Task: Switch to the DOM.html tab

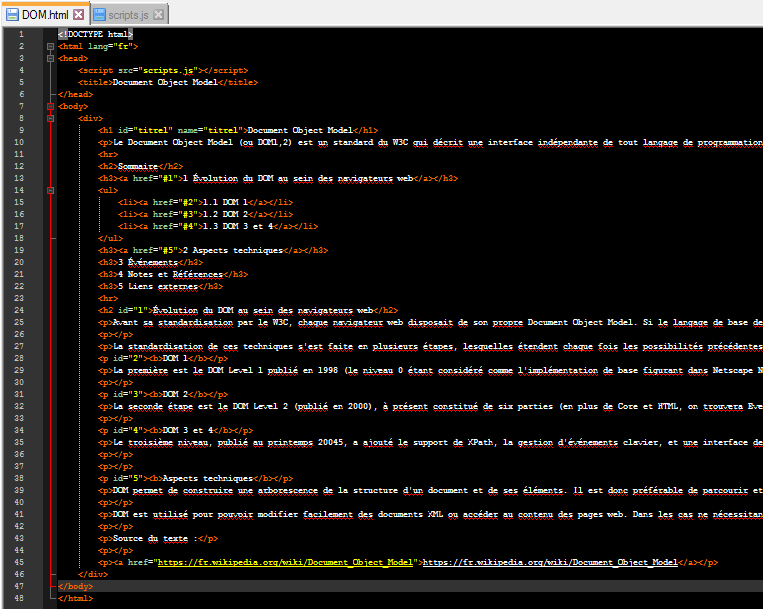Action: [x=45, y=15]
